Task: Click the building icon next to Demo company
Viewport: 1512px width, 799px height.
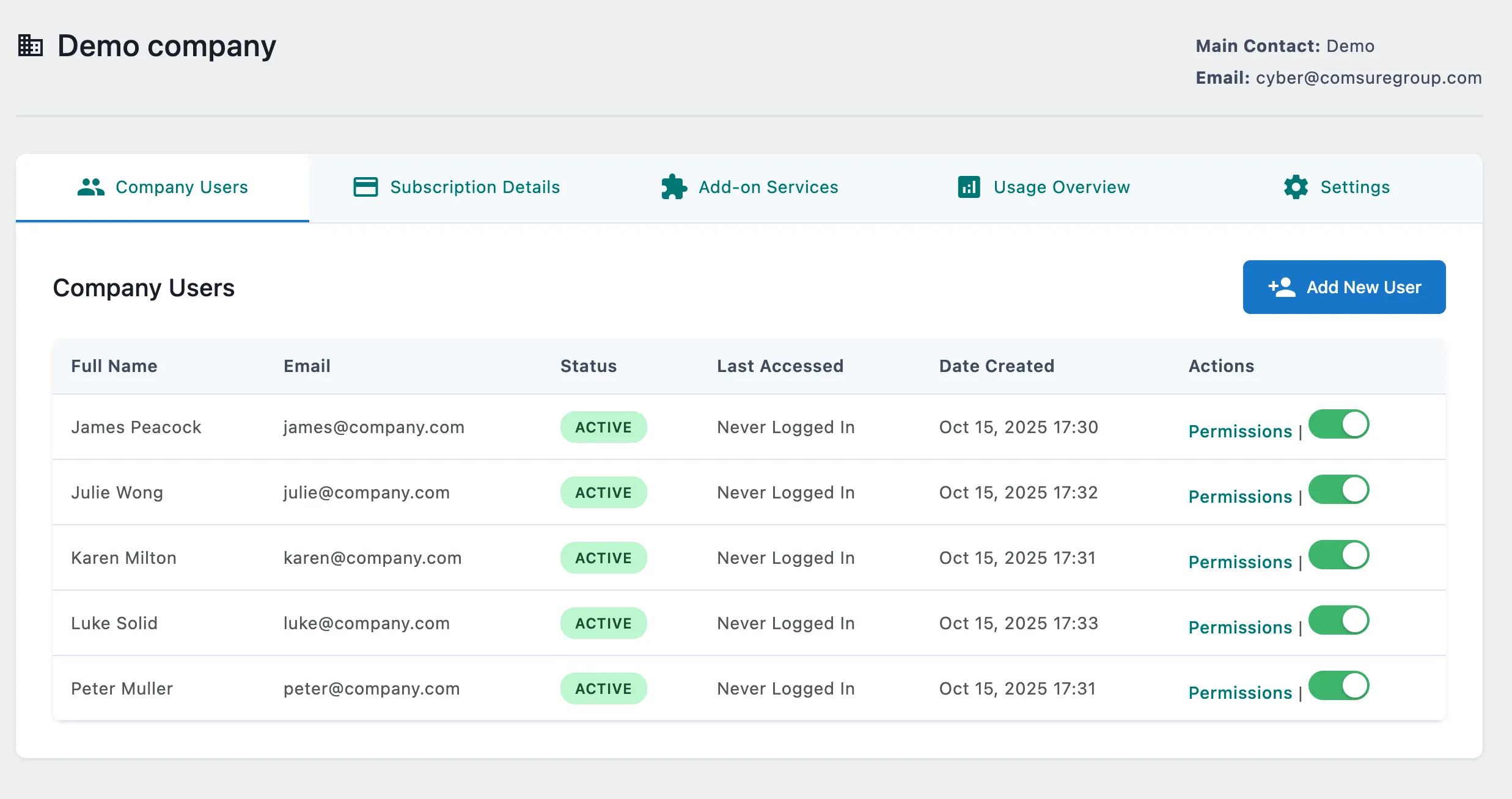Action: tap(30, 45)
